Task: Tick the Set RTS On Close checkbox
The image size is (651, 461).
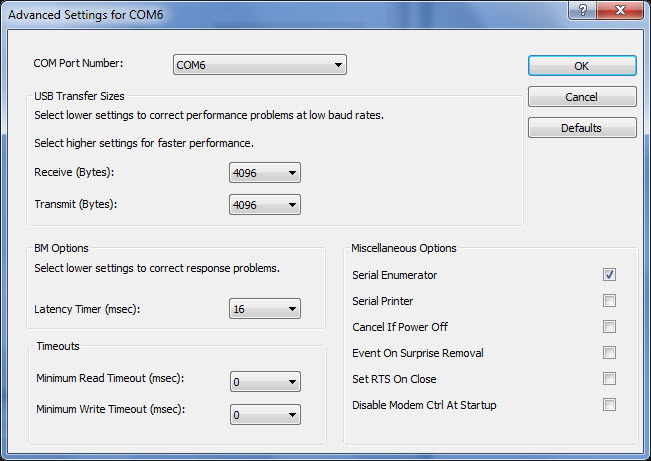Action: click(609, 378)
